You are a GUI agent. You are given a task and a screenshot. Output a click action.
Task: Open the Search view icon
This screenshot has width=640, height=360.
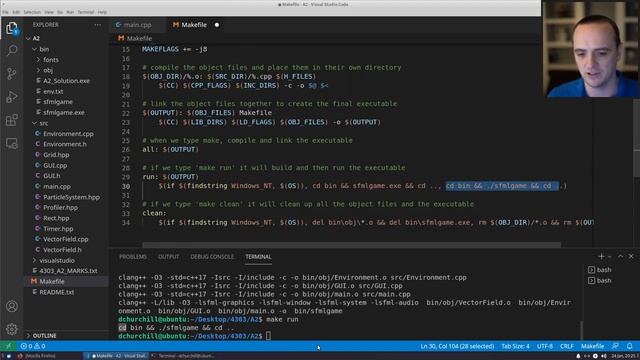[12, 51]
